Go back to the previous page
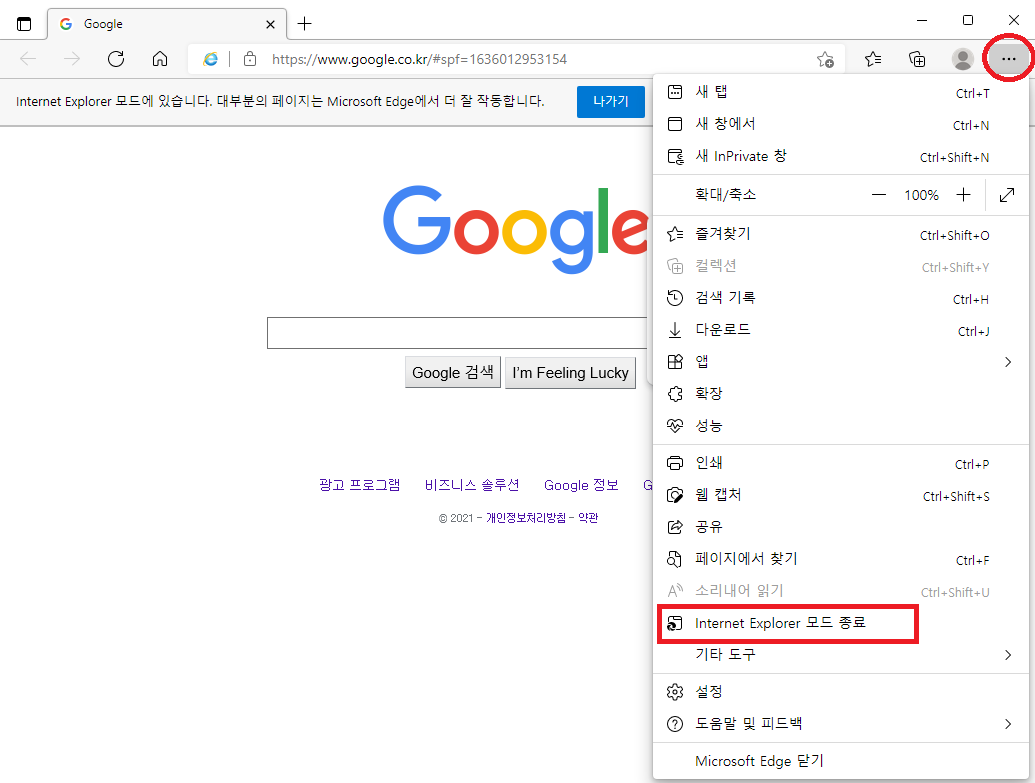The image size is (1035, 783). tap(28, 59)
